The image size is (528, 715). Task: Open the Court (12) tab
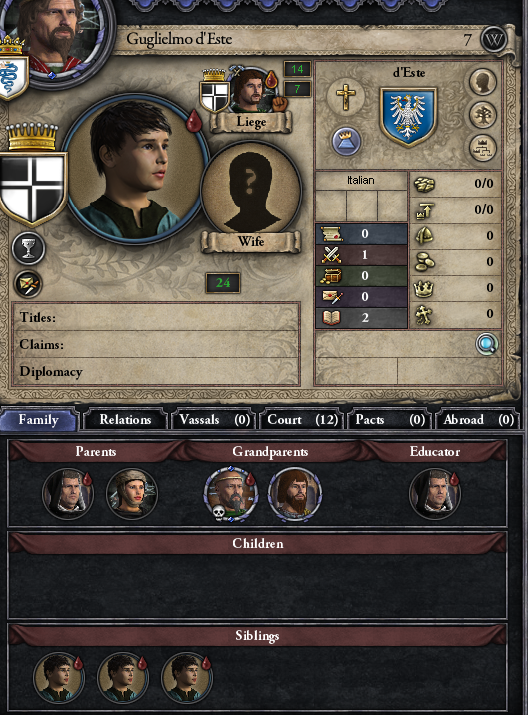point(302,420)
